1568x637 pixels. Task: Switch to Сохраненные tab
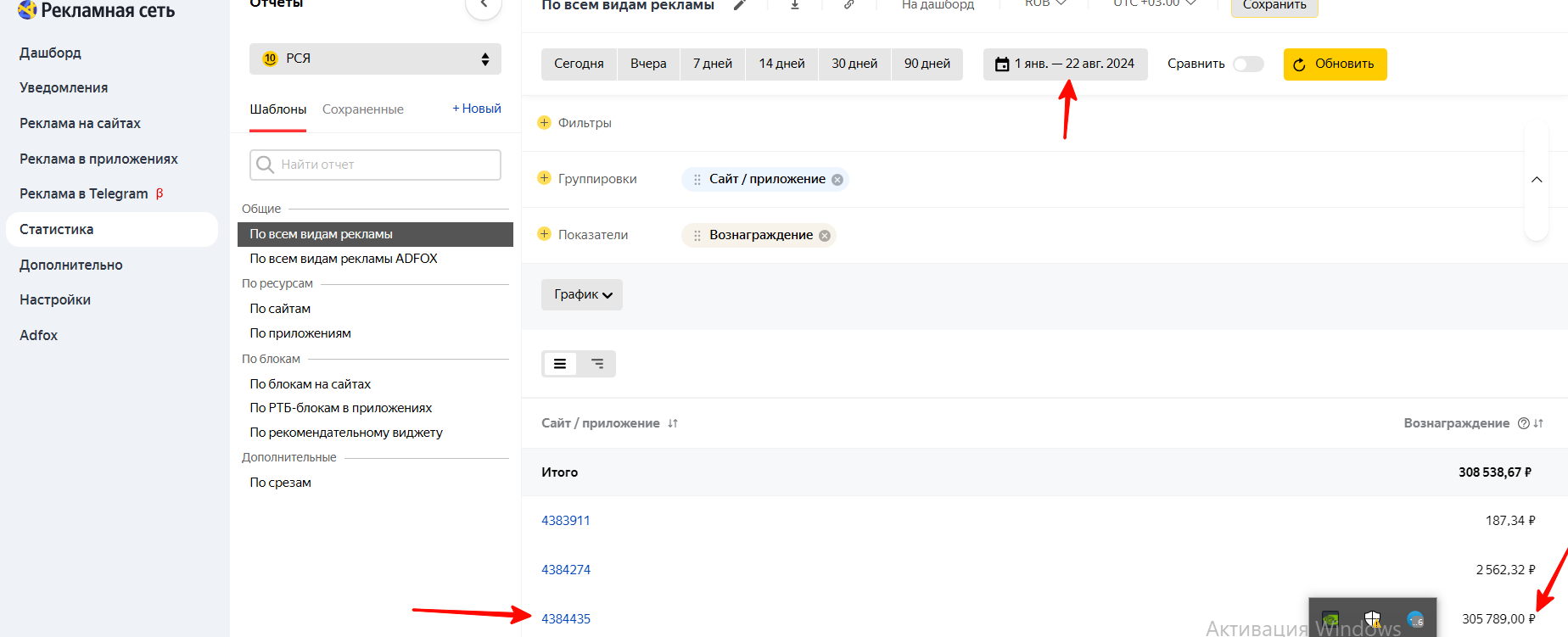point(363,109)
